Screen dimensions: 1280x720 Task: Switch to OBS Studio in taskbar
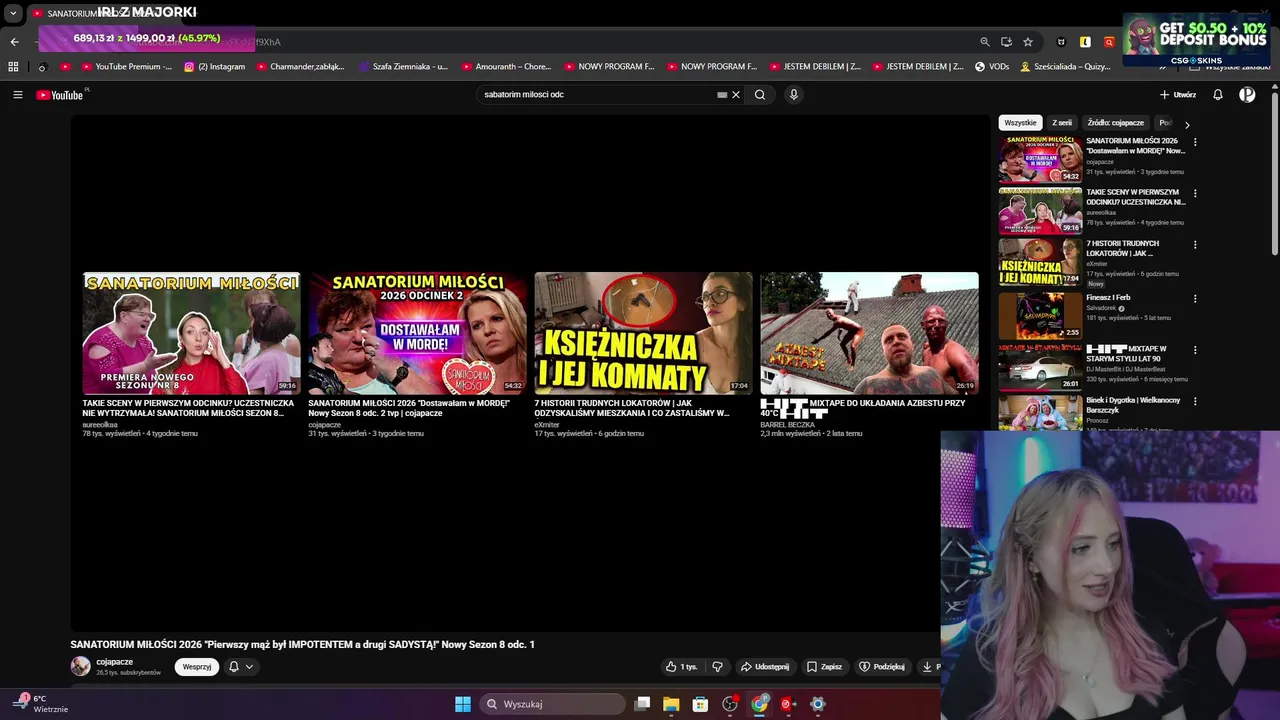(730, 704)
